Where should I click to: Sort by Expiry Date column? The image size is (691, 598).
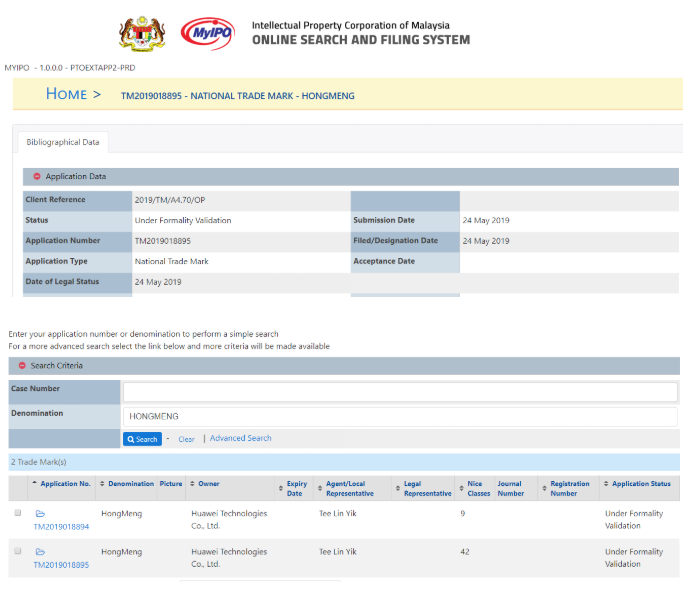pos(293,488)
